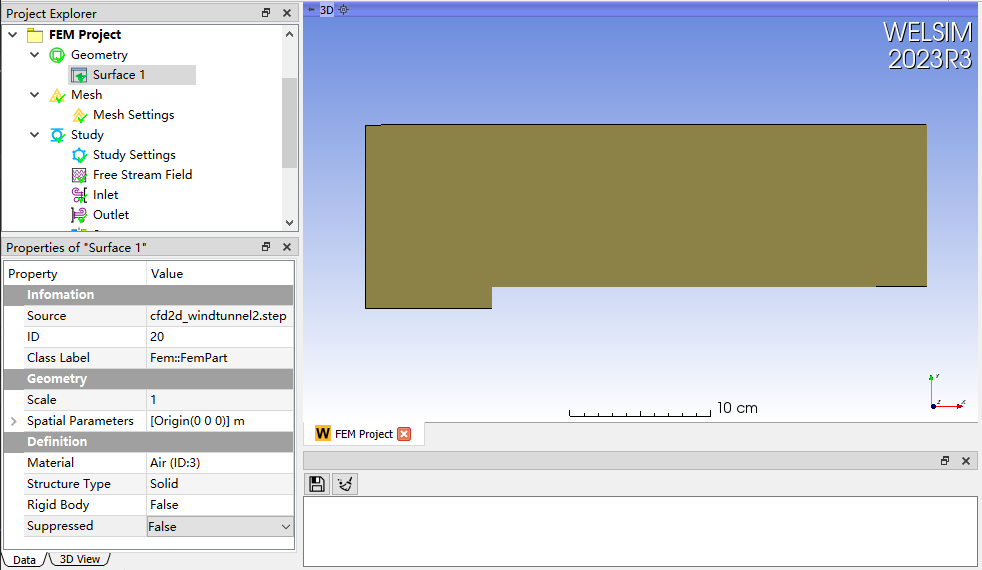Collapse the Study tree branch
Screen dimensions: 982x570
[34, 135]
